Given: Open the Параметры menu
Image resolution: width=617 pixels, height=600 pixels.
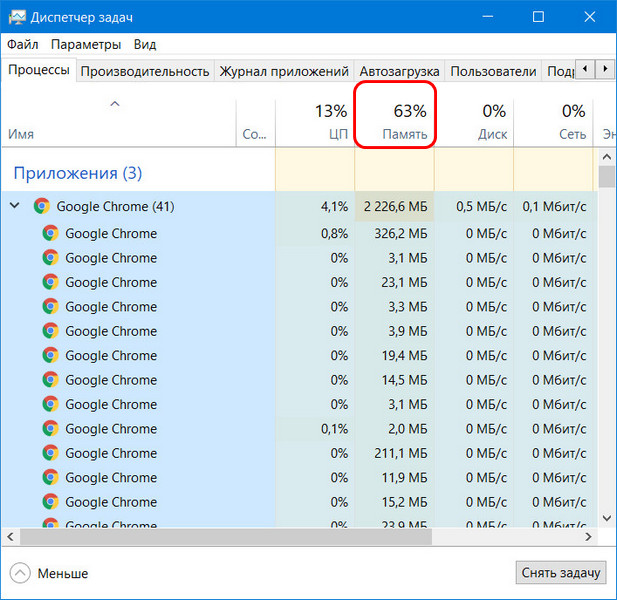Looking at the screenshot, I should point(86,44).
